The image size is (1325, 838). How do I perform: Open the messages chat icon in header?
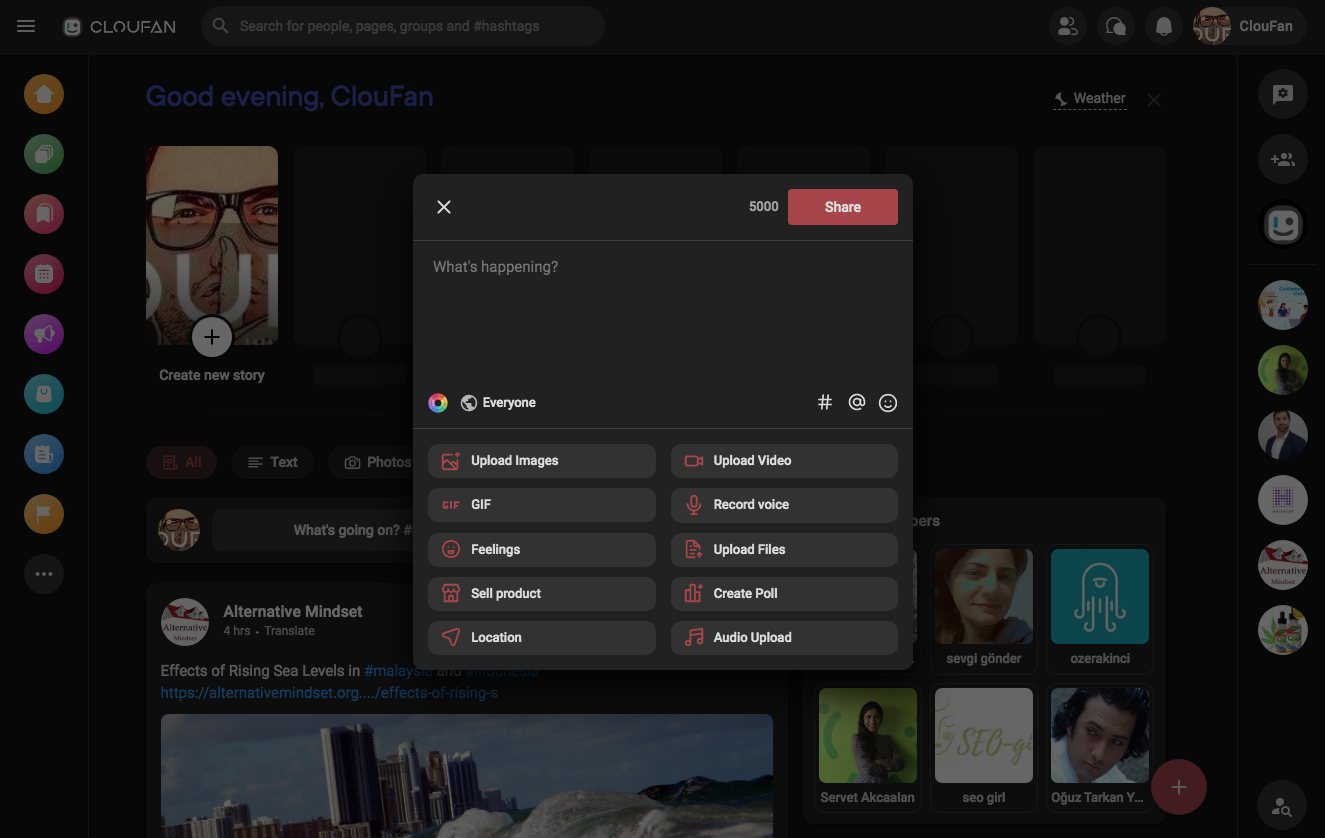coord(1116,27)
